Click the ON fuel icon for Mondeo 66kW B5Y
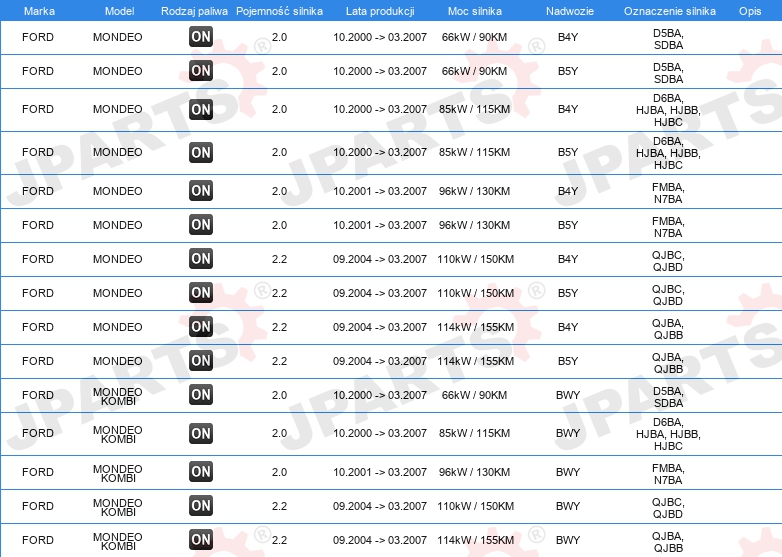This screenshot has height=557, width=782. tap(201, 71)
